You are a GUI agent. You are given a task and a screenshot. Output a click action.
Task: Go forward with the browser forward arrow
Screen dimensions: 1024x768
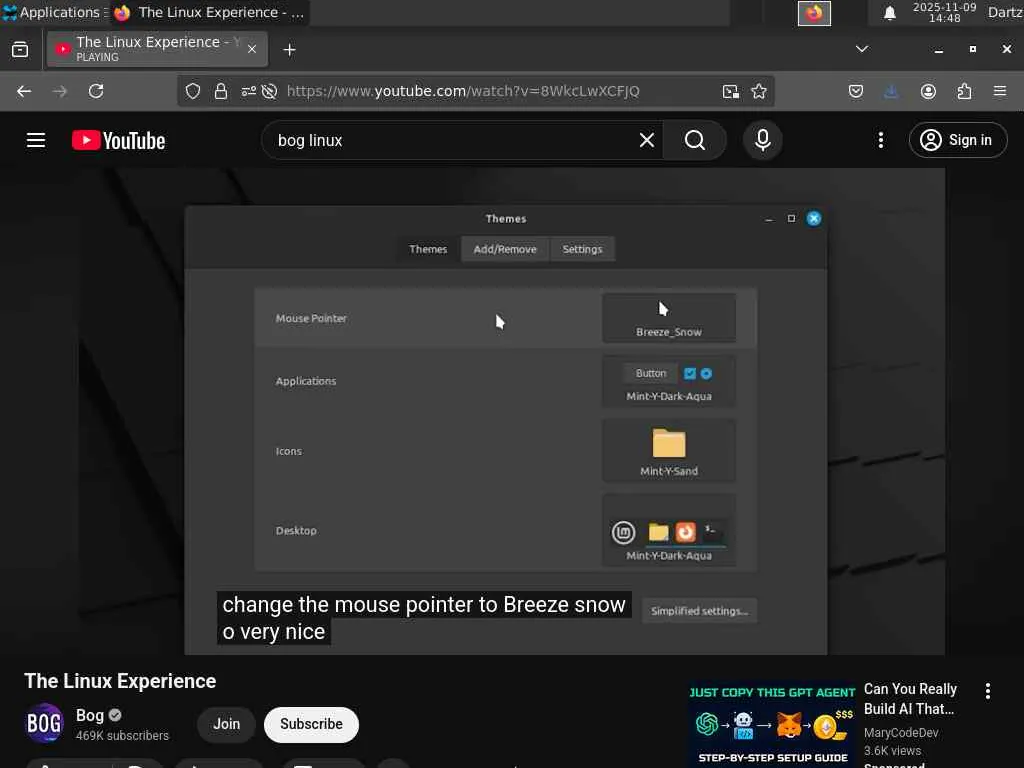[59, 91]
